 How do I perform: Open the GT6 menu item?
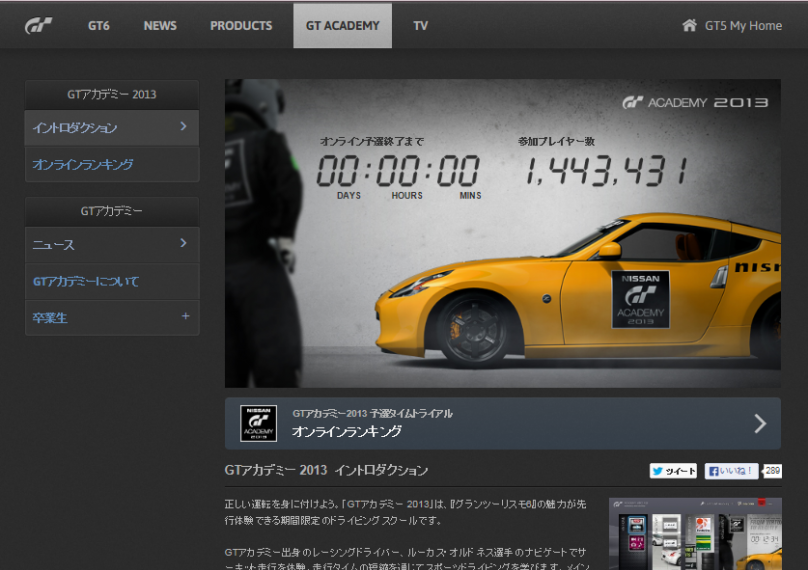tap(98, 26)
